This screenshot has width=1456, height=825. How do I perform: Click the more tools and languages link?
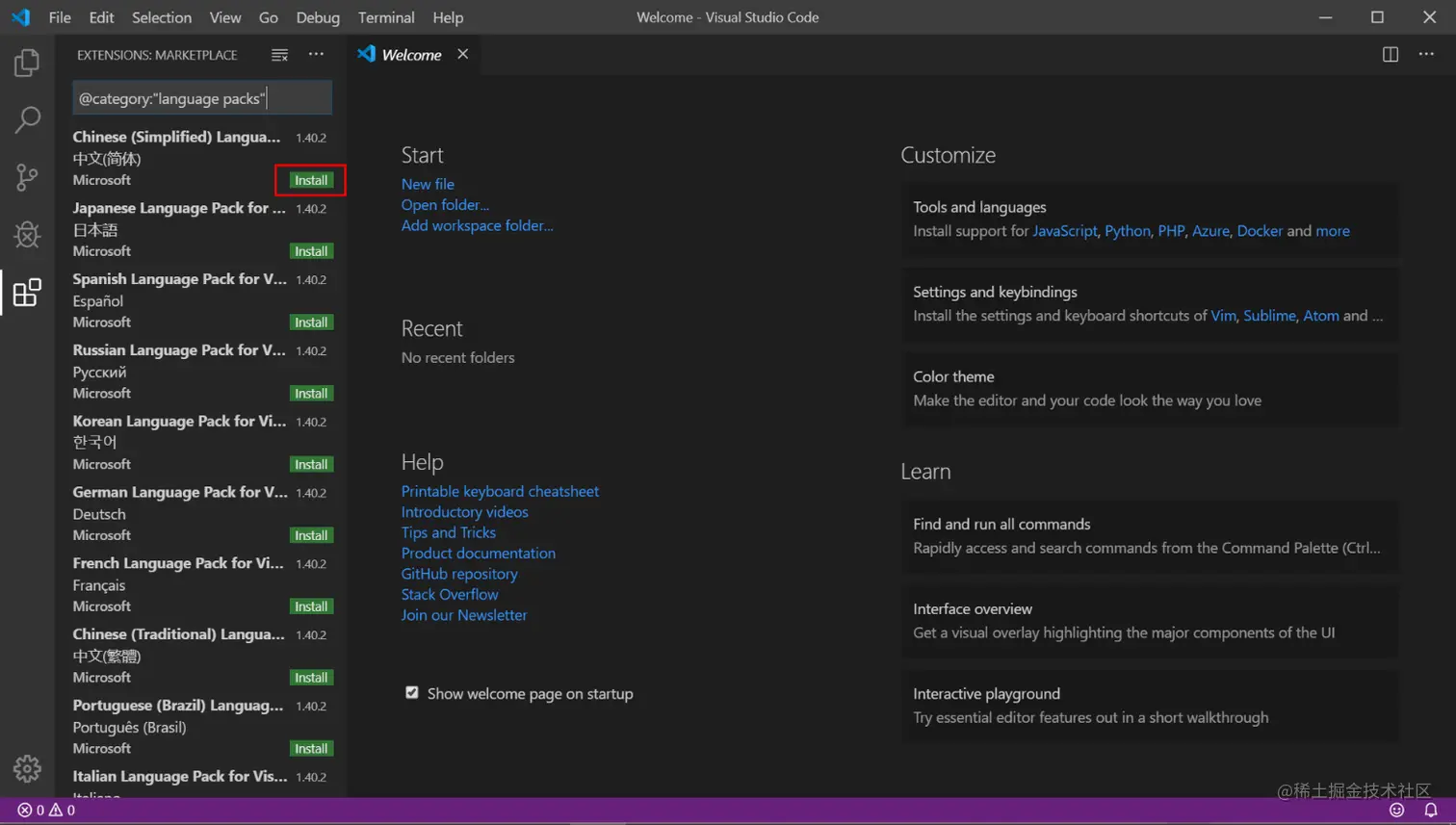[x=1333, y=231]
